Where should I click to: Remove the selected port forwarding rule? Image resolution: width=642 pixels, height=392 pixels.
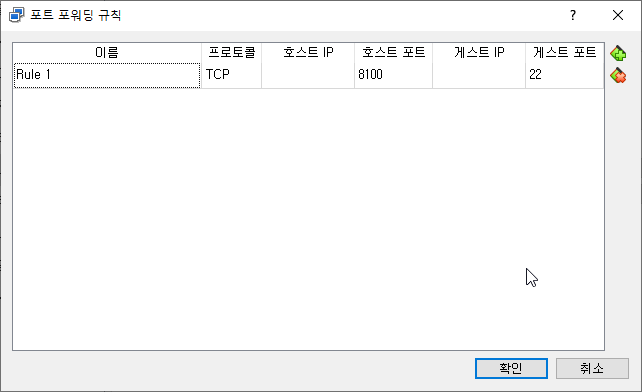click(618, 76)
